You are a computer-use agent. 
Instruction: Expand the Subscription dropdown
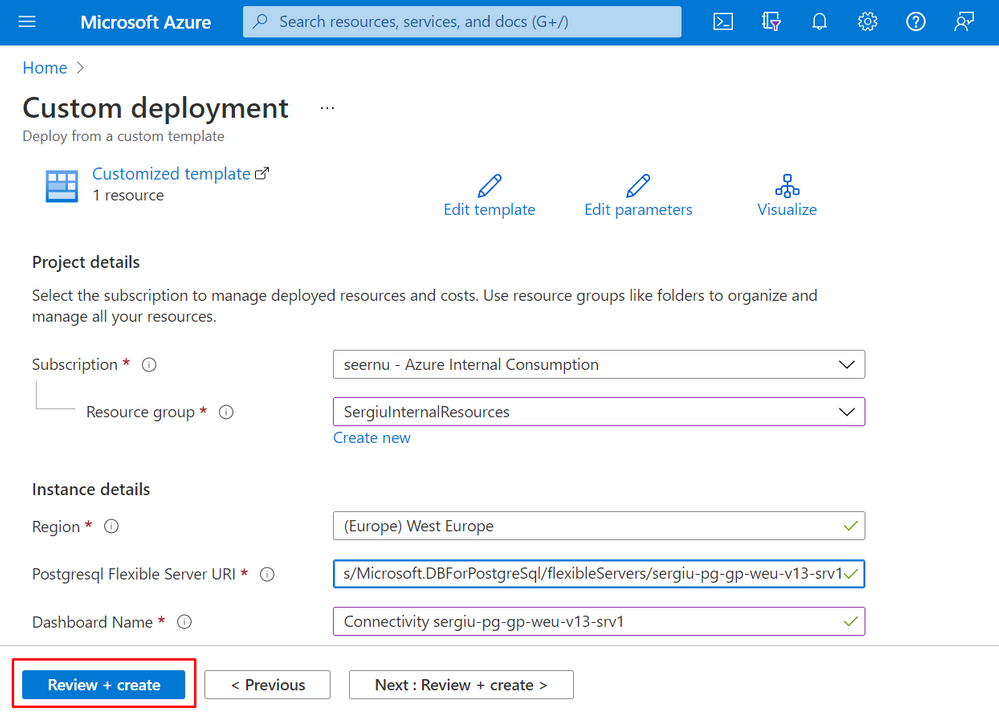pos(598,364)
